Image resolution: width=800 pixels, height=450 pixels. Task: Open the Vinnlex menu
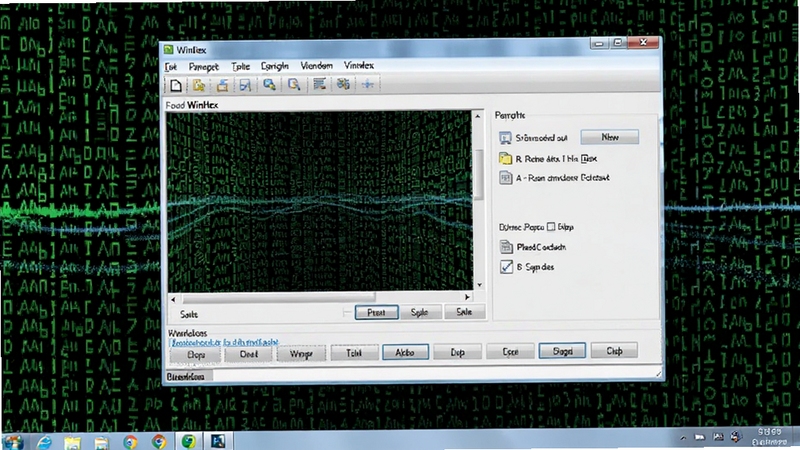tap(359, 65)
